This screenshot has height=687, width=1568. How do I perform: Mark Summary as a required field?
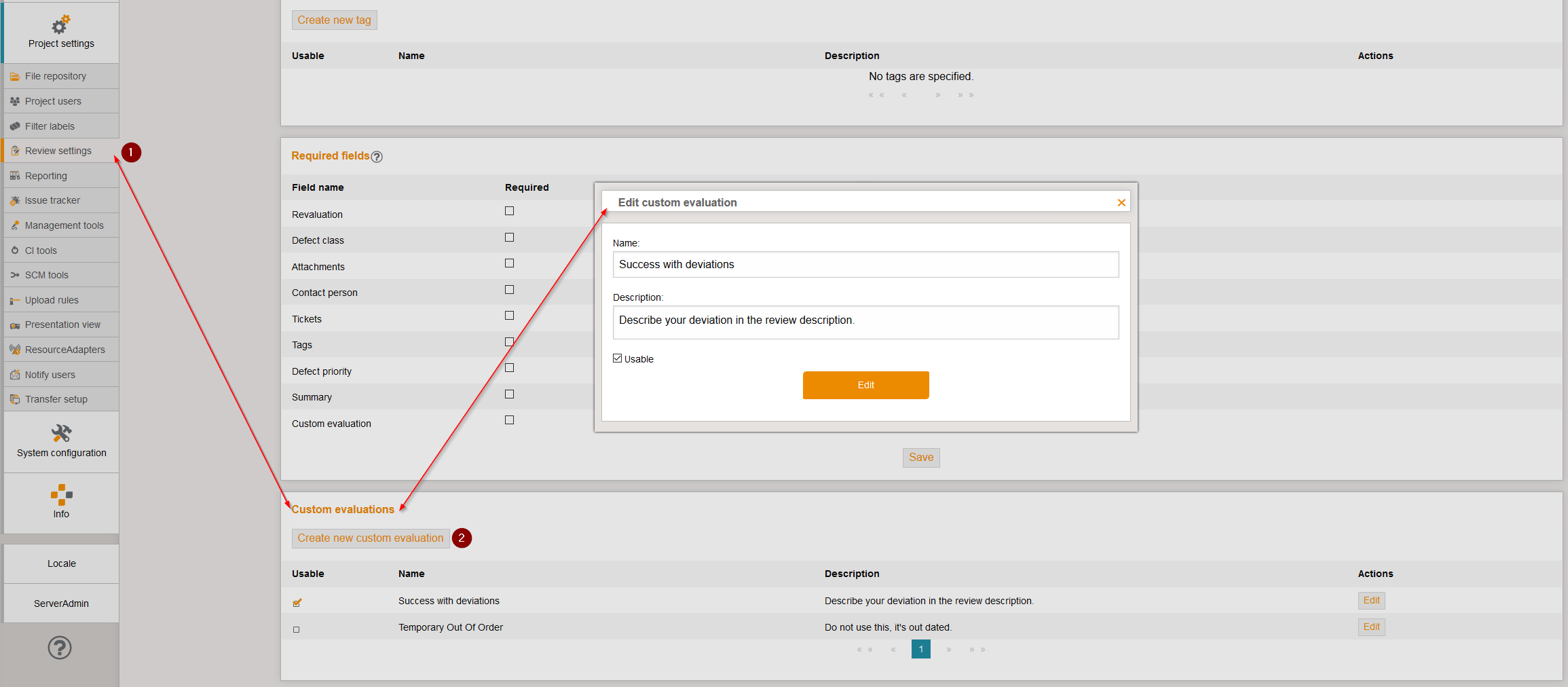[509, 394]
